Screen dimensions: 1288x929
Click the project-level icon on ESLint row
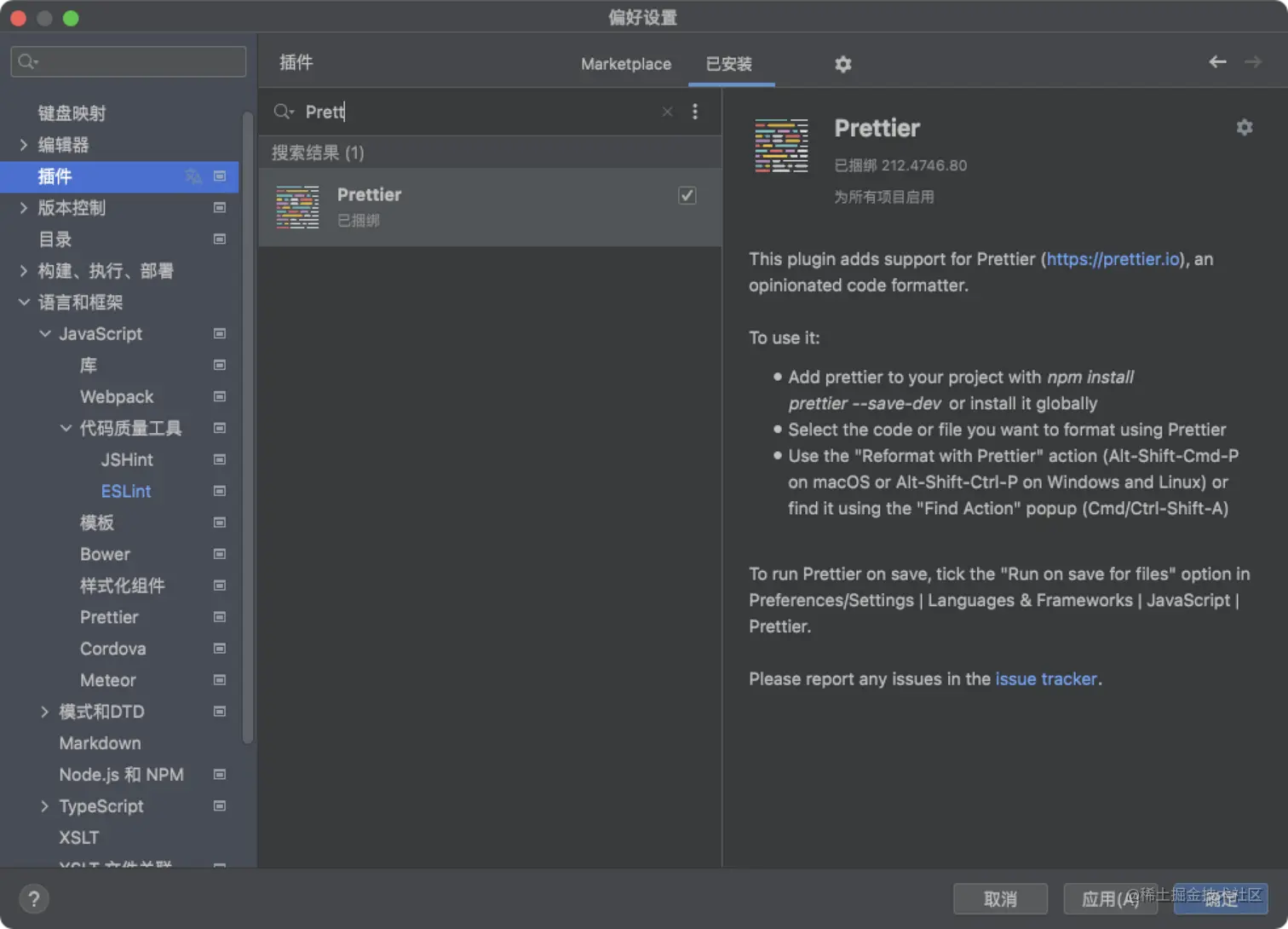(x=220, y=491)
